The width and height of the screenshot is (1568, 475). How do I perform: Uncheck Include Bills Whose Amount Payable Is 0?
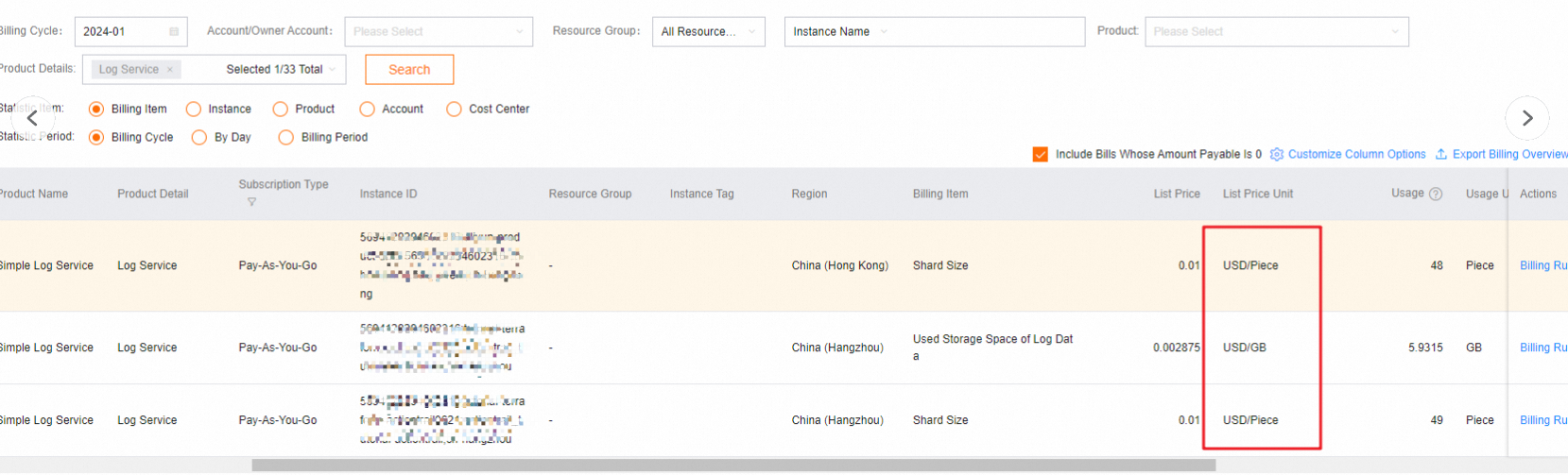(x=1040, y=154)
